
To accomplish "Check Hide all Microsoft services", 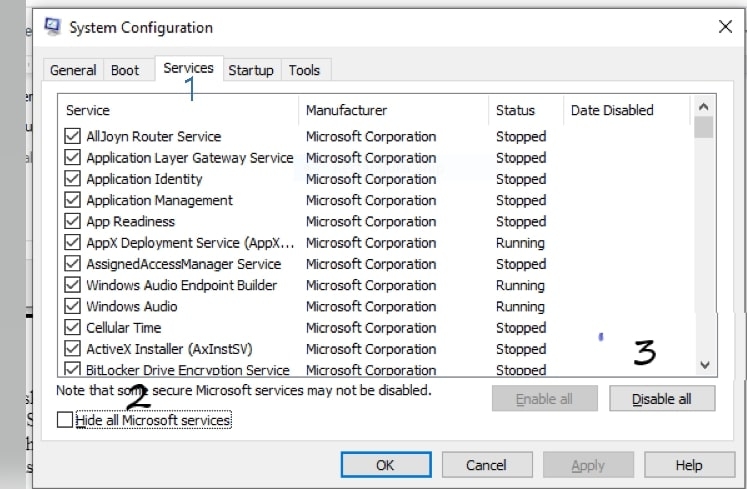I will point(64,420).
